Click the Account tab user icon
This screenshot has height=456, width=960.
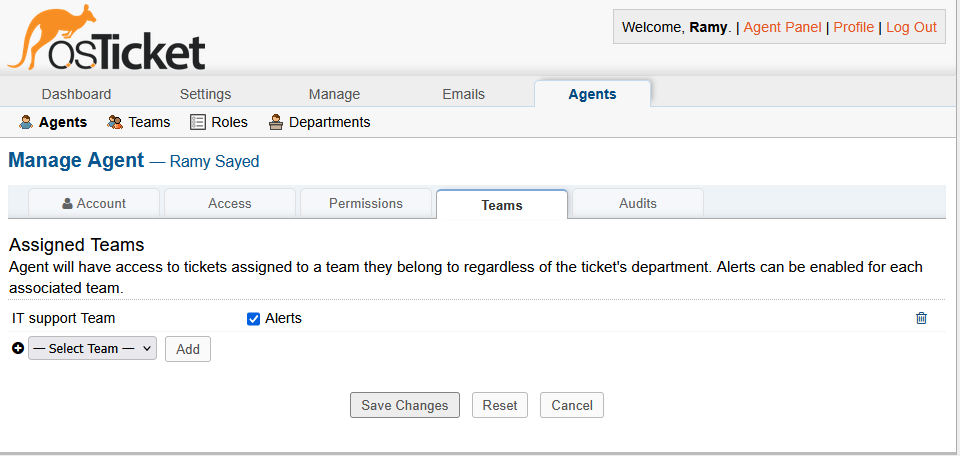tap(67, 203)
